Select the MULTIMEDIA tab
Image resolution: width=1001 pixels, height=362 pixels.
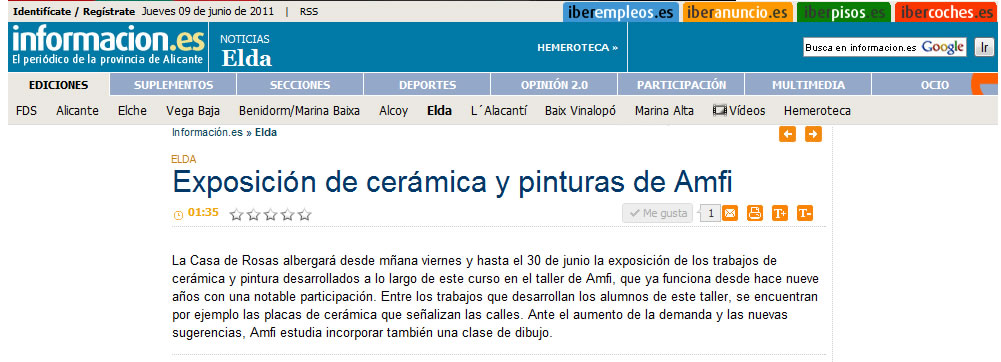point(808,85)
